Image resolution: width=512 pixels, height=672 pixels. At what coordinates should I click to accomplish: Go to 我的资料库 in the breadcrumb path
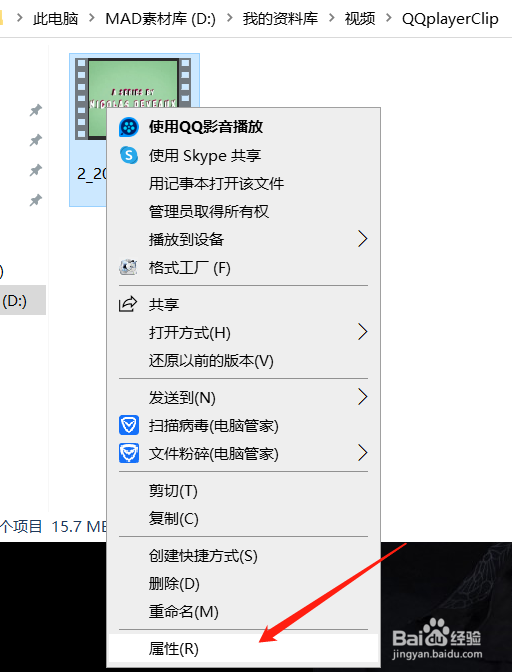(x=280, y=18)
